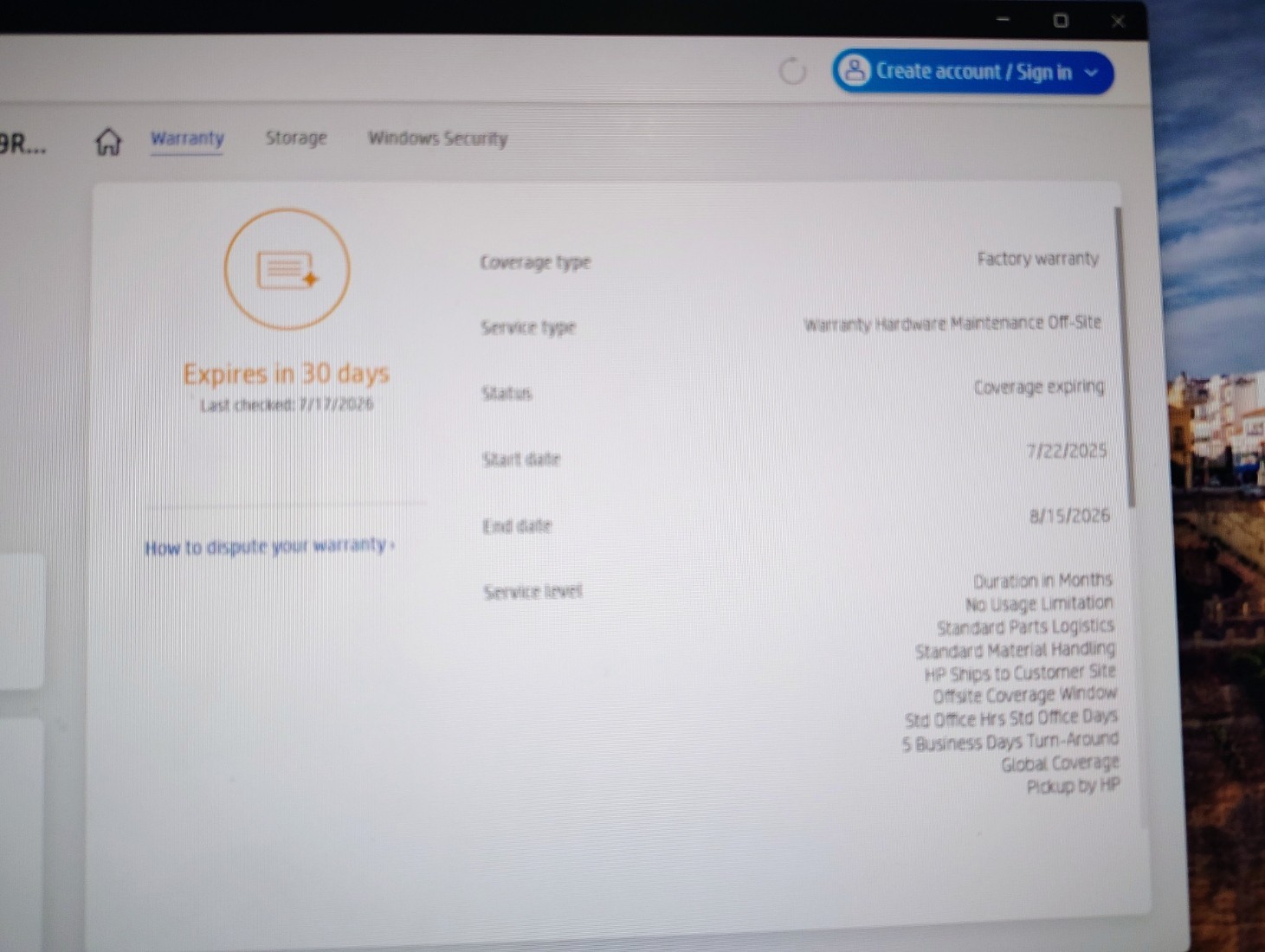
Task: Click the truncated device name 9R...
Action: tap(23, 144)
